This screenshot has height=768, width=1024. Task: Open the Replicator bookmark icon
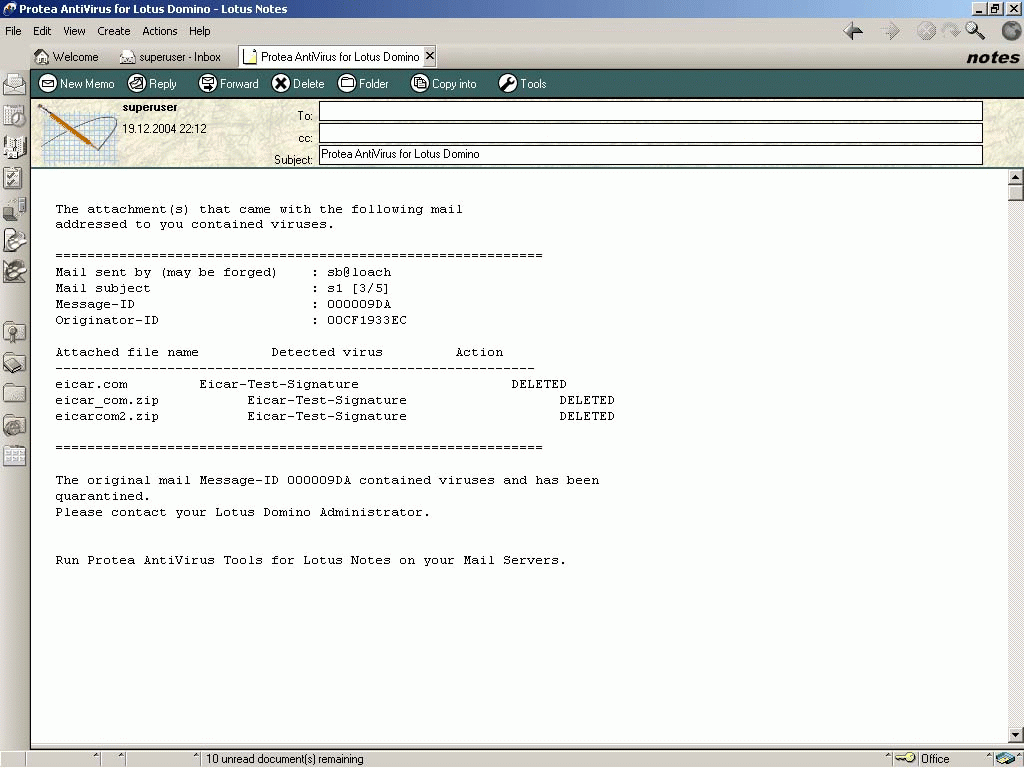point(14,209)
